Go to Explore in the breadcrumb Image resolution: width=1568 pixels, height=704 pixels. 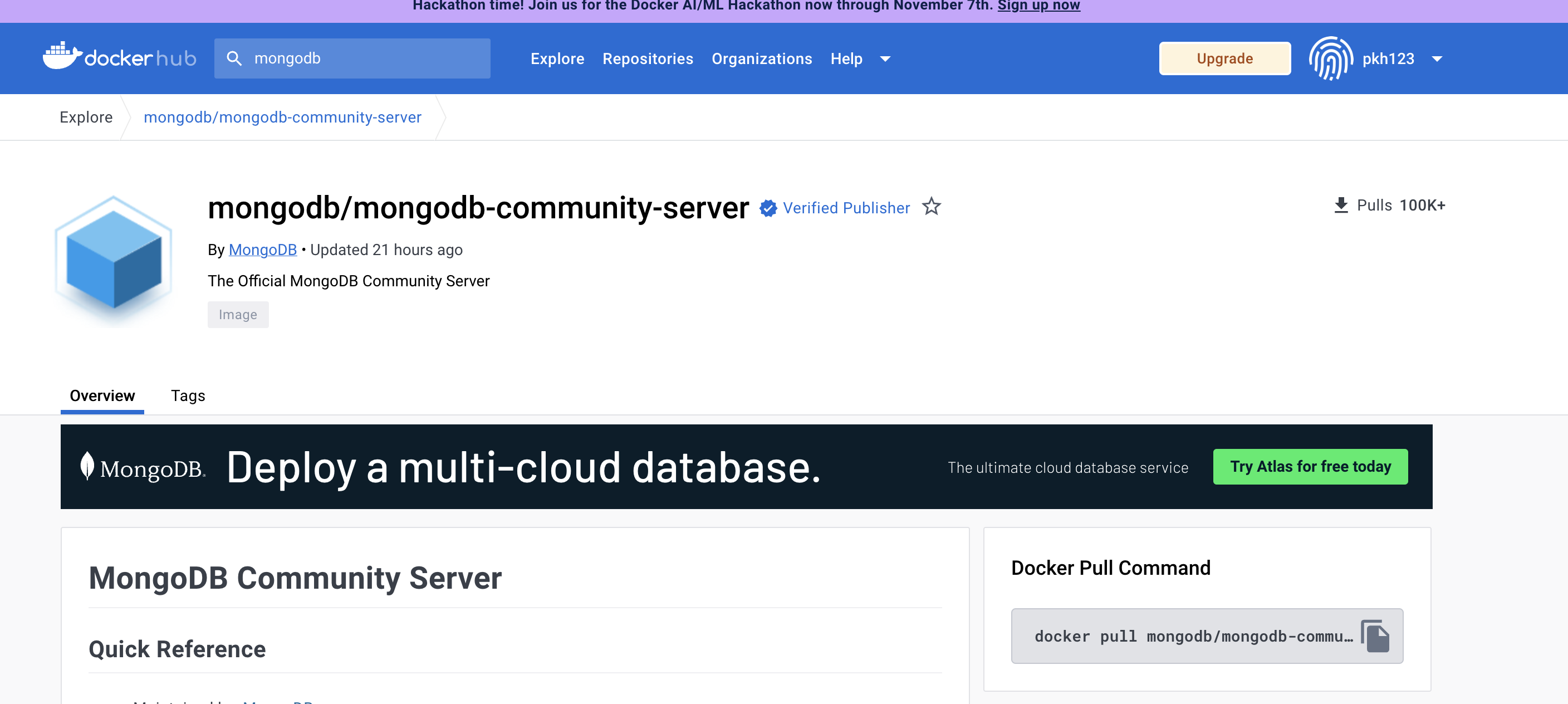[x=86, y=117]
